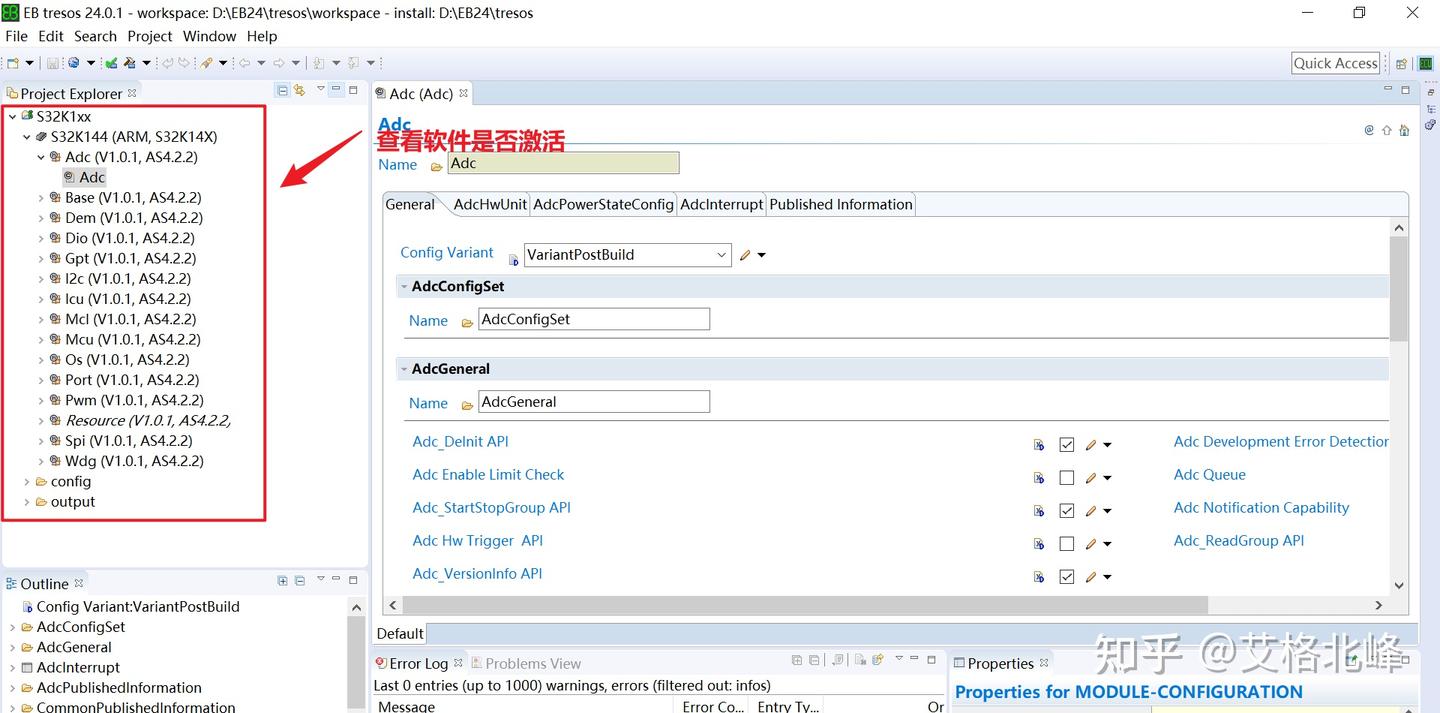Click the pencil icon beside Config Variant

point(745,255)
